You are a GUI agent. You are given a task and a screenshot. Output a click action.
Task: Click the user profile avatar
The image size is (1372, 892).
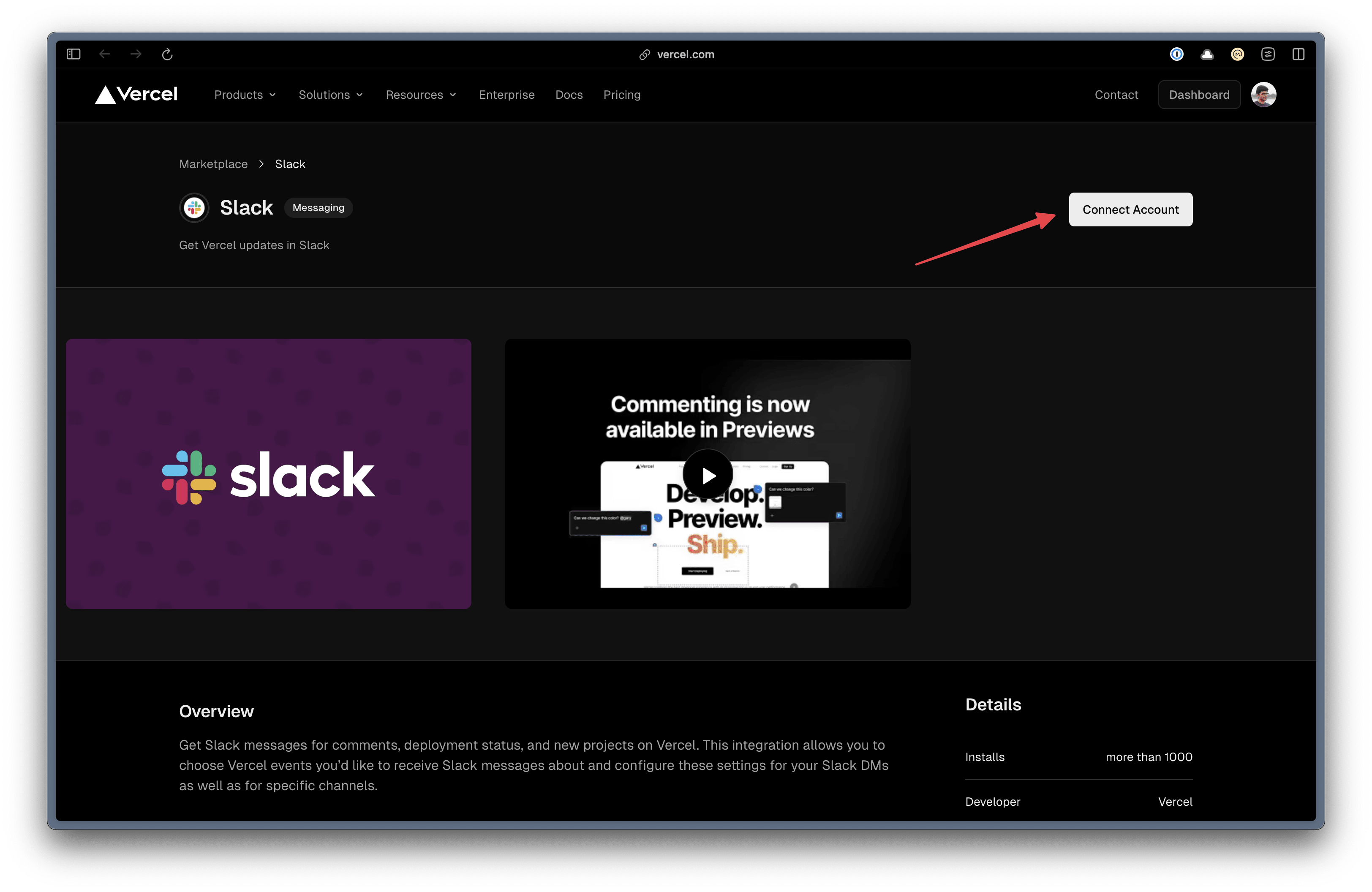pos(1263,95)
